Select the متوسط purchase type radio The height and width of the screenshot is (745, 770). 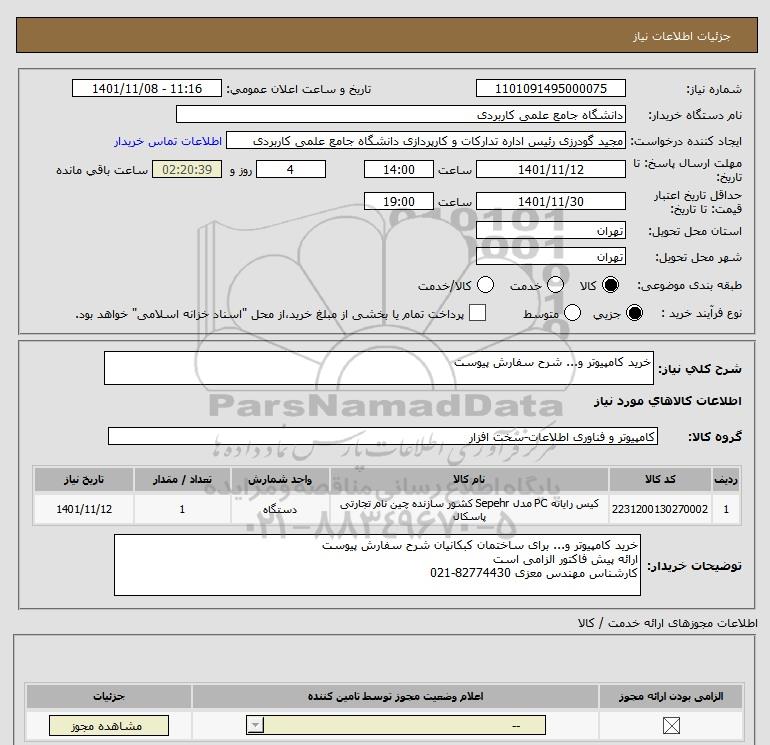click(x=573, y=313)
